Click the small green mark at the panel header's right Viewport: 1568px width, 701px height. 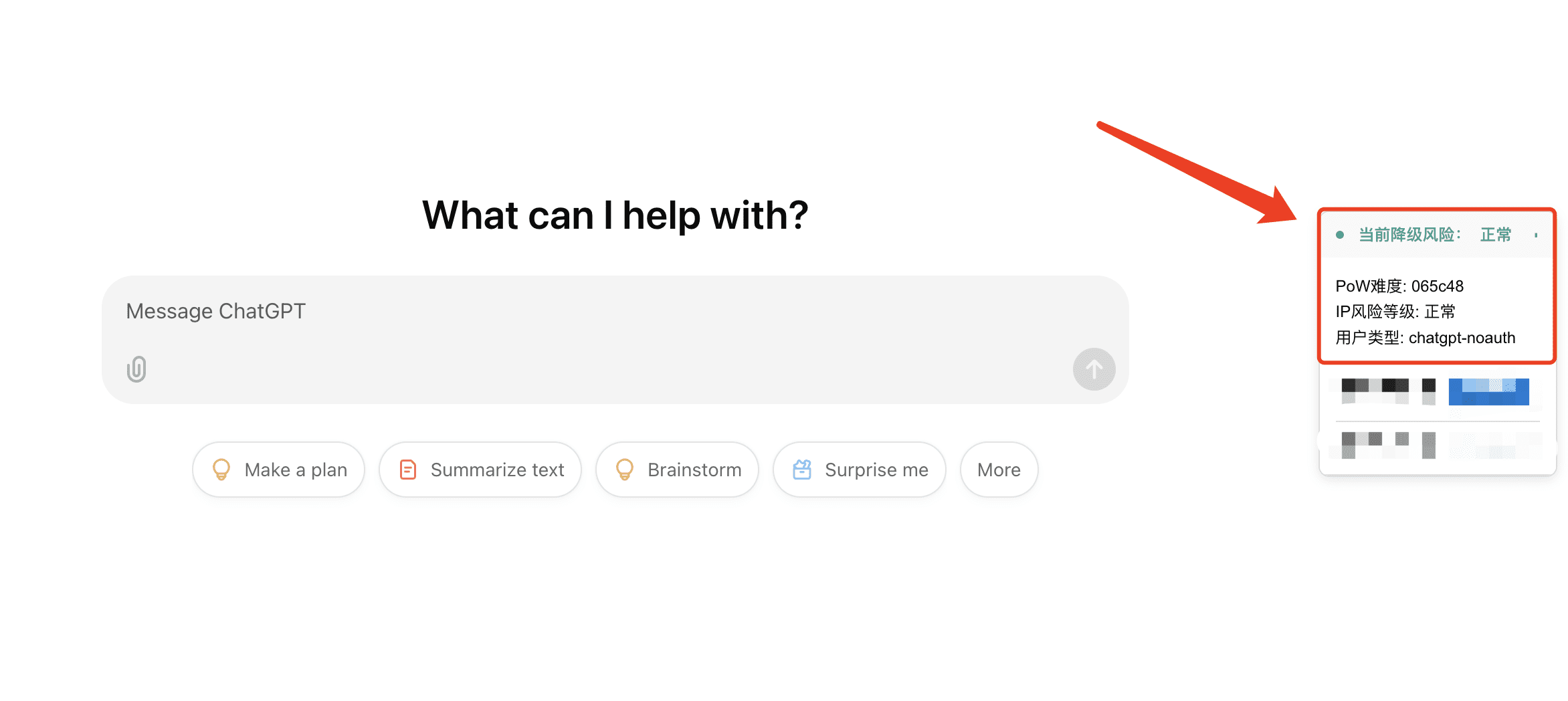1536,235
